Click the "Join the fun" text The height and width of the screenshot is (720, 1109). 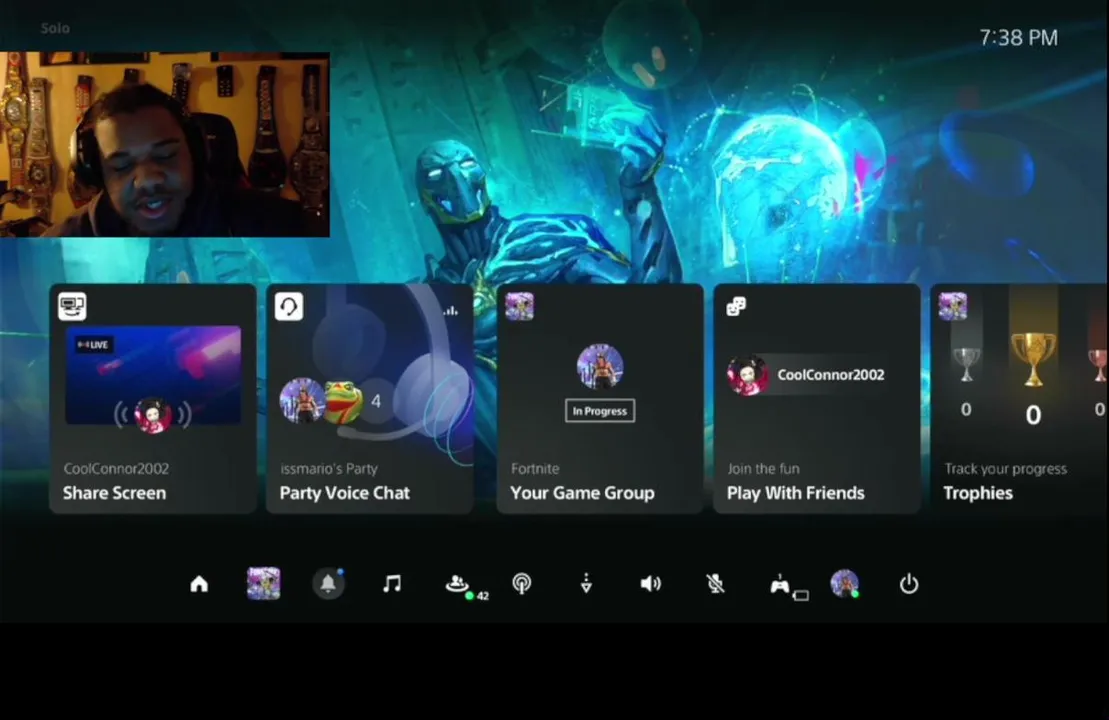click(x=763, y=468)
